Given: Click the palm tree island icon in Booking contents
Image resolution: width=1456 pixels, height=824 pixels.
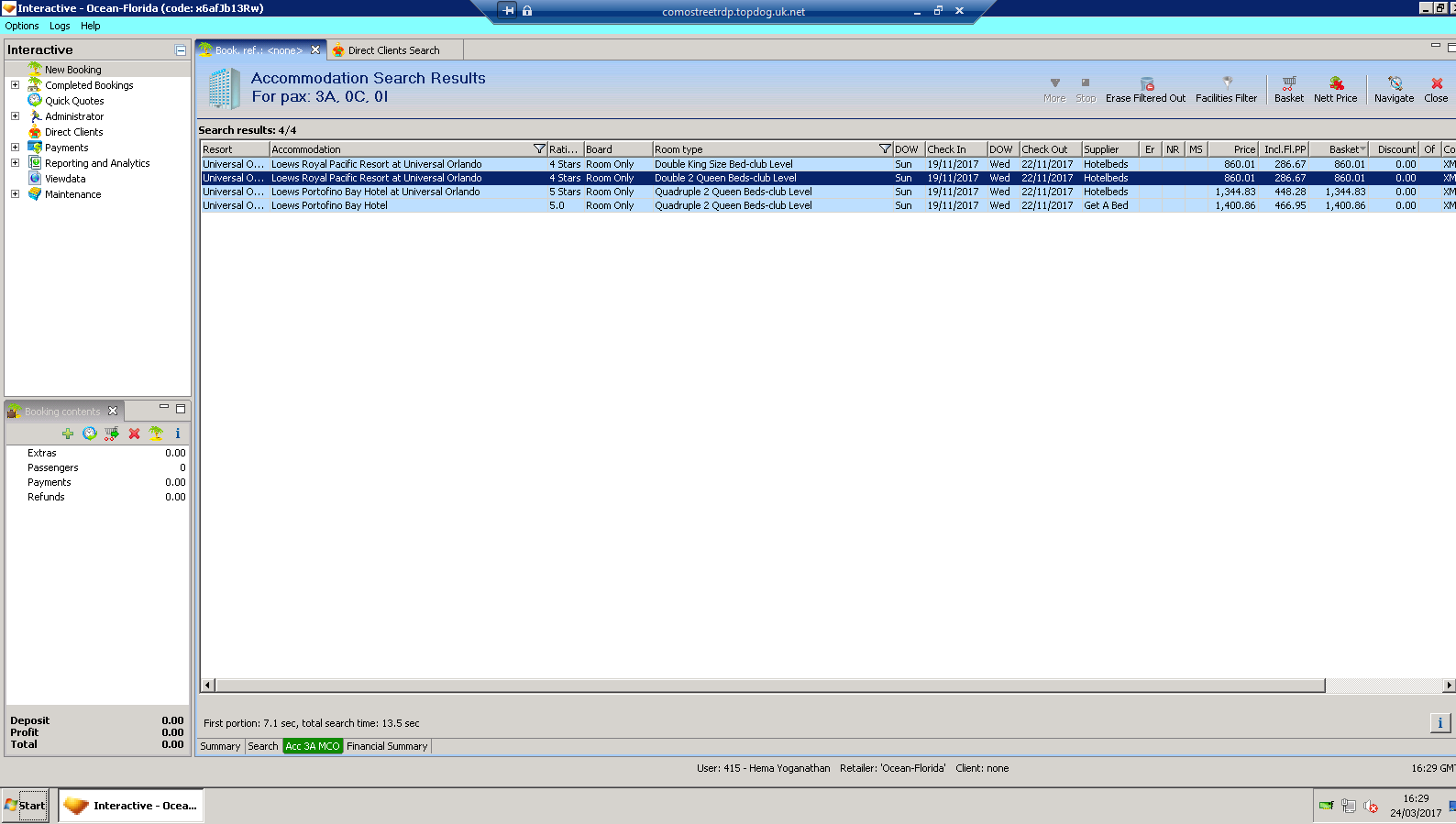Looking at the screenshot, I should coord(156,434).
